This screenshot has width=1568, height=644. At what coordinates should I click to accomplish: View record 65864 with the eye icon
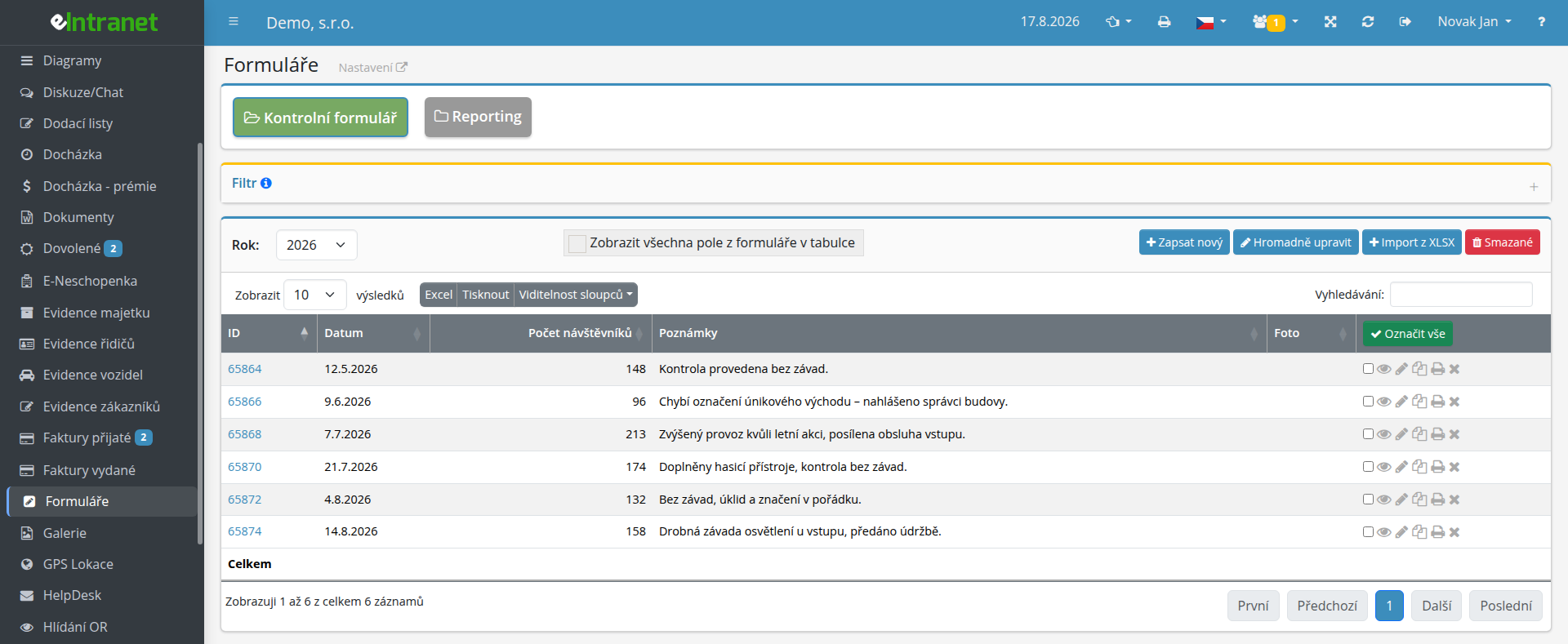tap(1383, 369)
